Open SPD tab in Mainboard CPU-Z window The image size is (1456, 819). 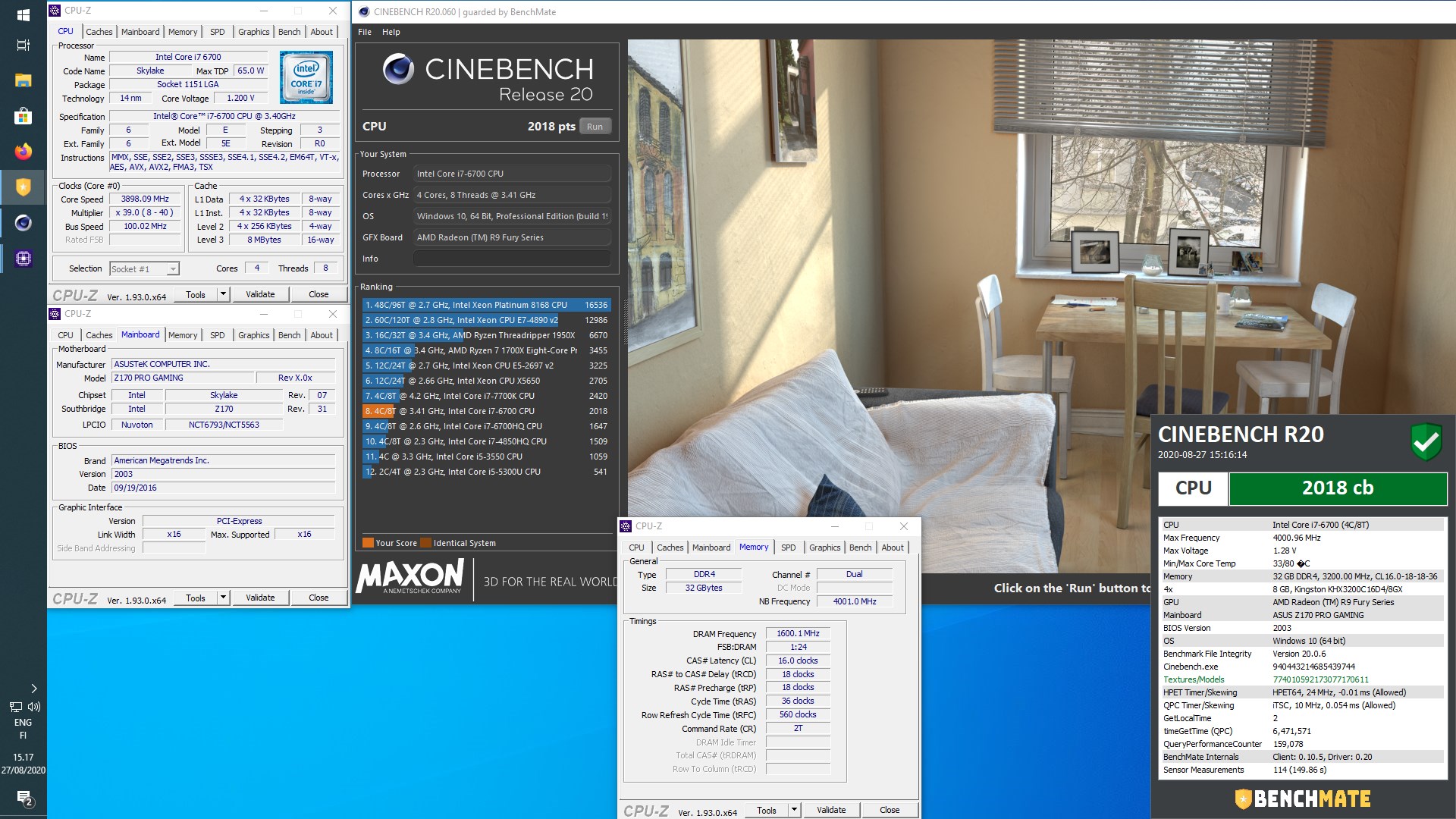(x=218, y=335)
